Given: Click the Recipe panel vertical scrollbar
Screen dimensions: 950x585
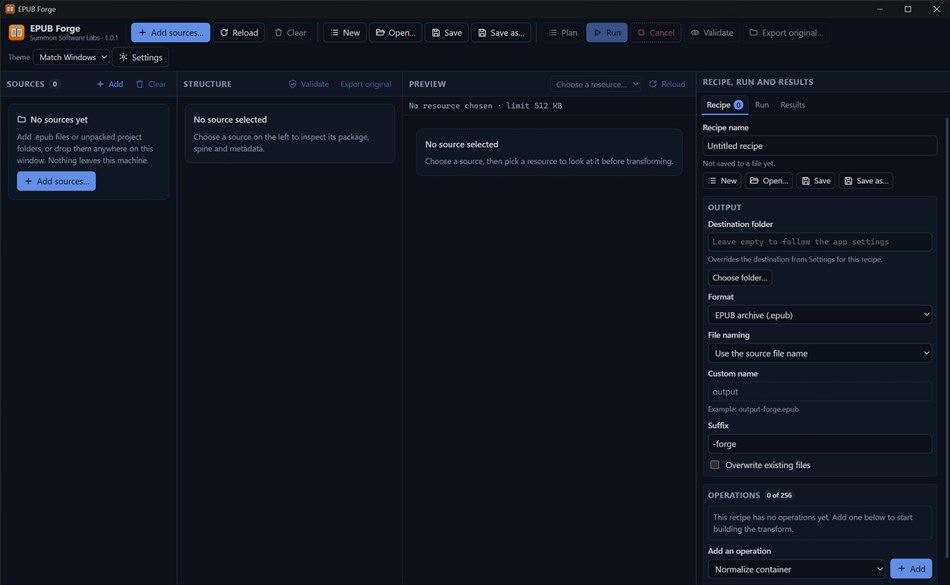Looking at the screenshot, I should [946, 339].
